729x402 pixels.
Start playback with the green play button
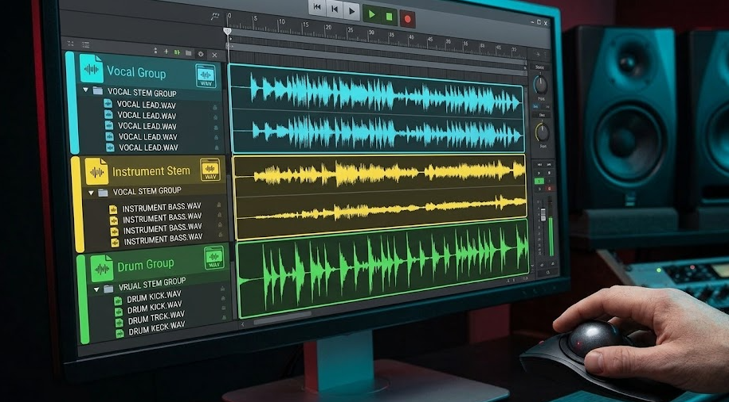point(371,14)
